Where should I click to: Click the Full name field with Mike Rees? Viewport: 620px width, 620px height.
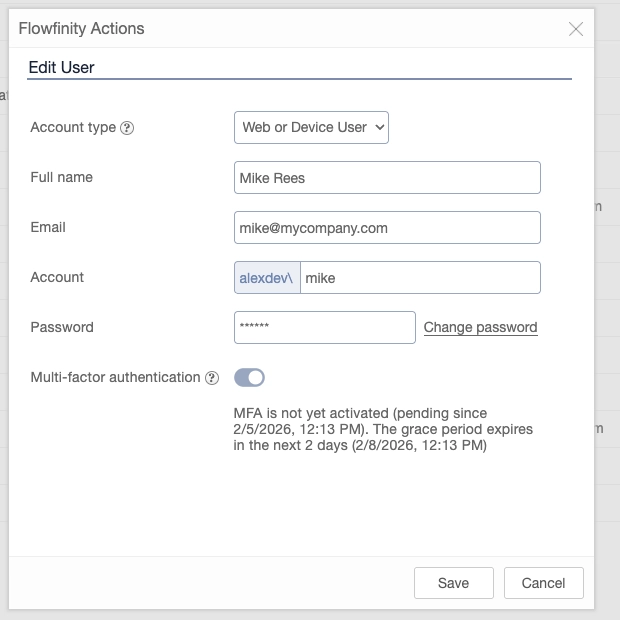tap(387, 178)
